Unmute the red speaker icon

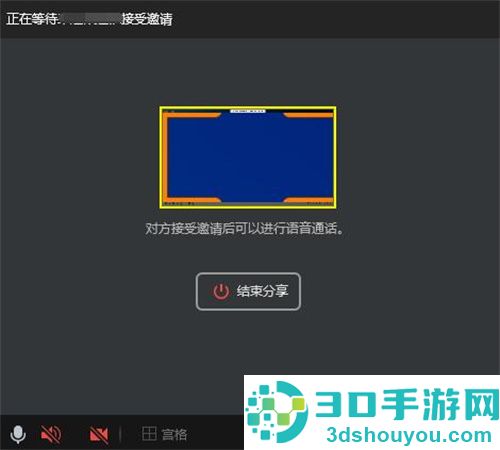pyautogui.click(x=51, y=434)
